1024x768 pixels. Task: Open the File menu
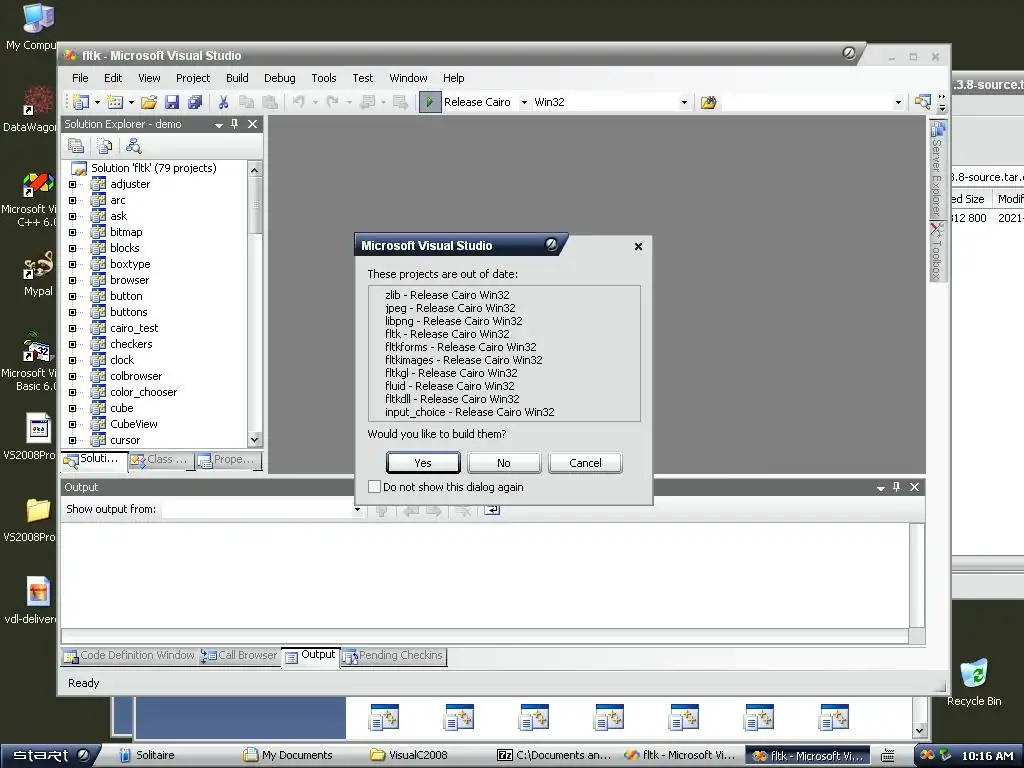[80, 78]
